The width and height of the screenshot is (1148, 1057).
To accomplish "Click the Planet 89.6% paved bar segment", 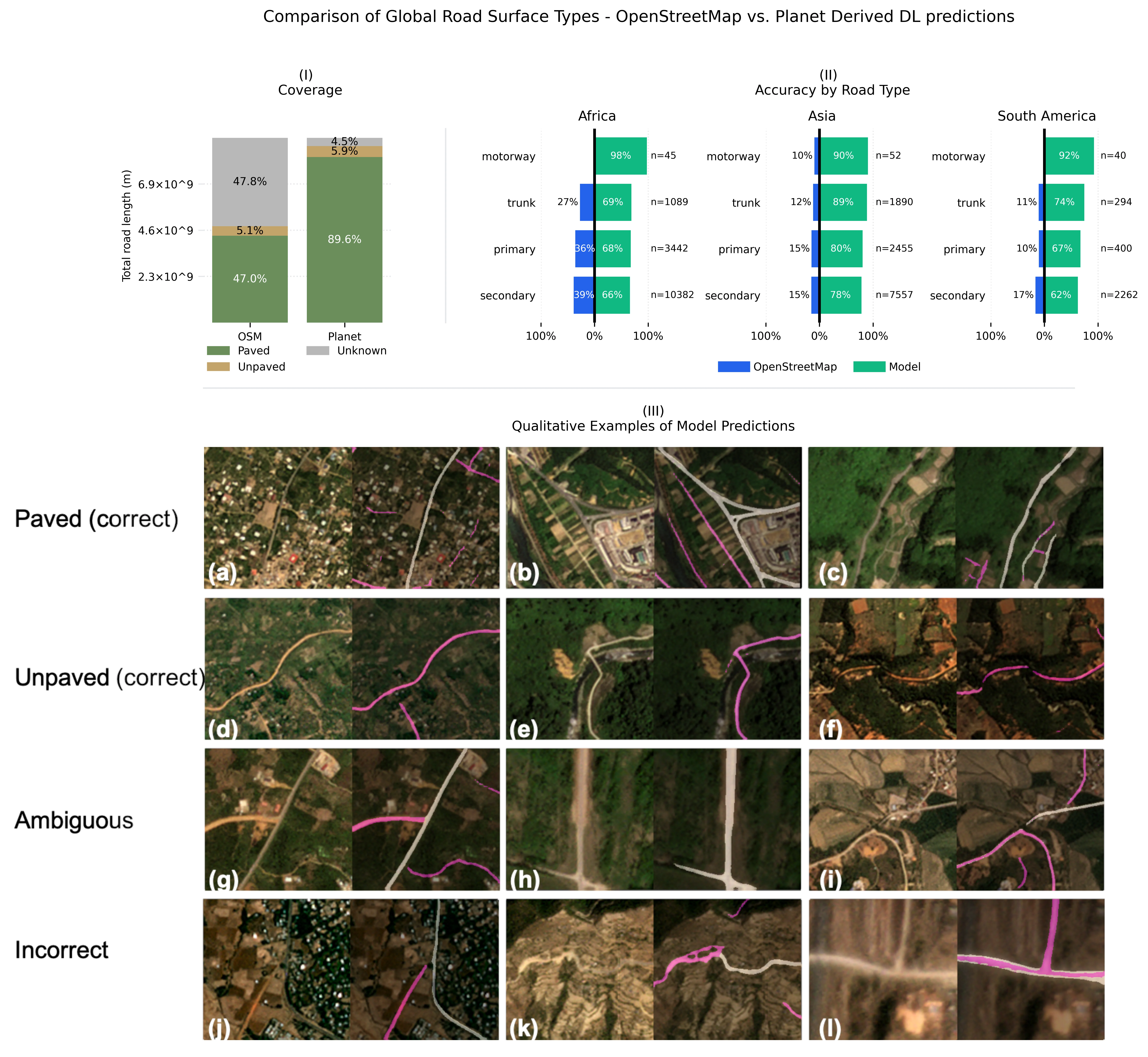I will click(344, 239).
